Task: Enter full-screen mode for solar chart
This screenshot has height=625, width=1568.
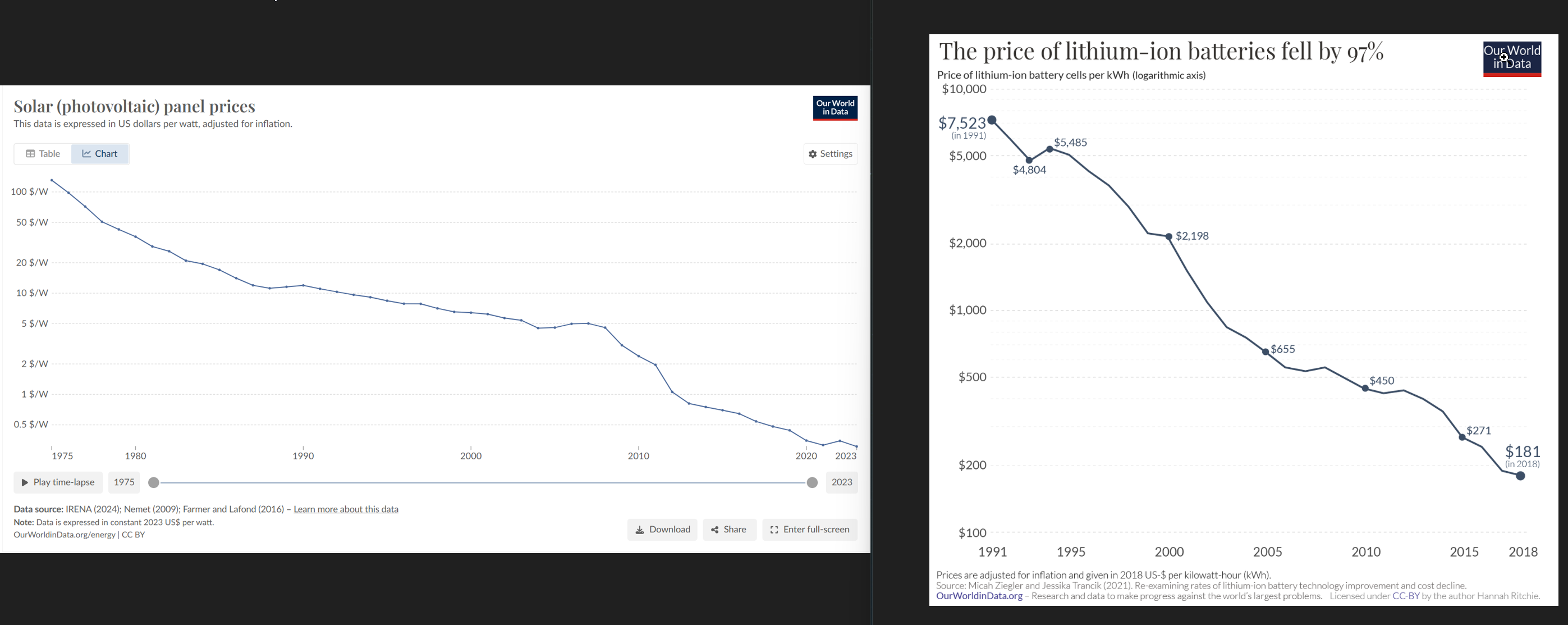Action: click(x=810, y=530)
